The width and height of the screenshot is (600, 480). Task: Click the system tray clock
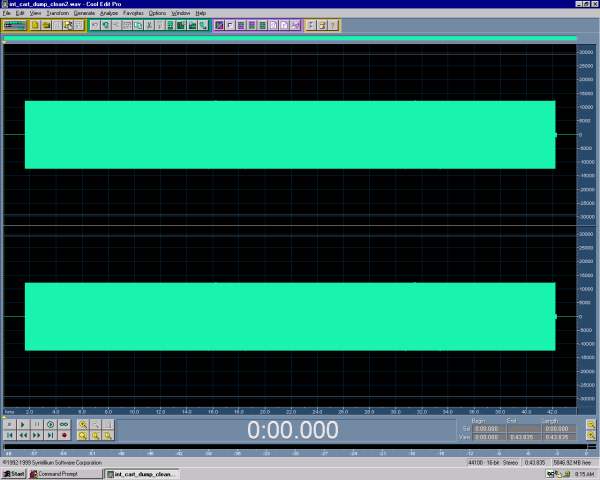(x=584, y=474)
